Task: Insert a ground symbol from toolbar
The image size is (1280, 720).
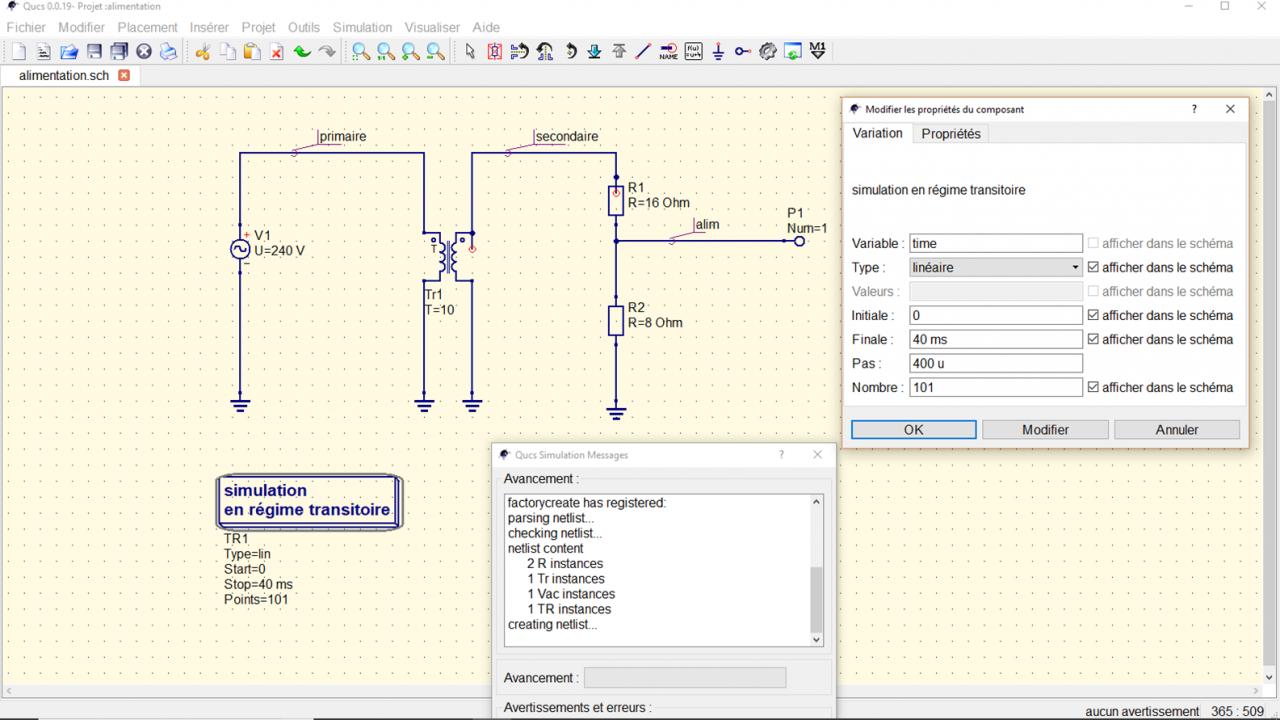Action: pyautogui.click(x=718, y=51)
